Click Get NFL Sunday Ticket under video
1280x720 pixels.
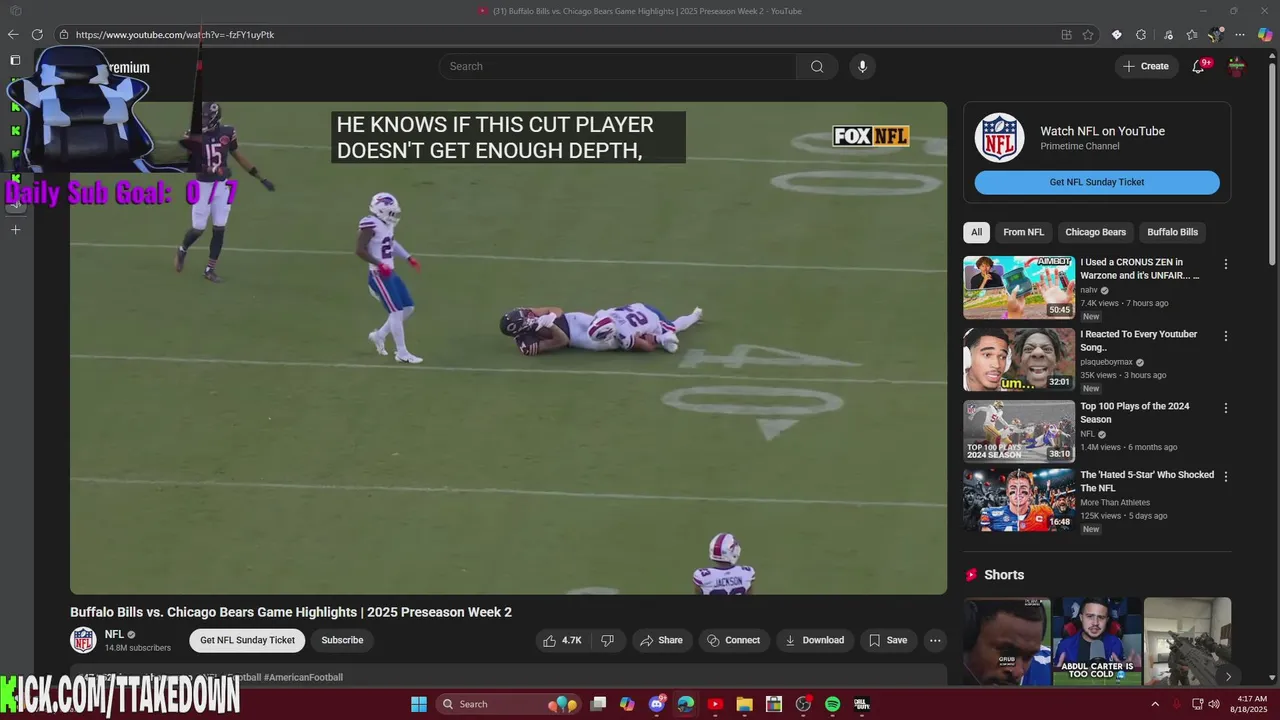pos(247,640)
